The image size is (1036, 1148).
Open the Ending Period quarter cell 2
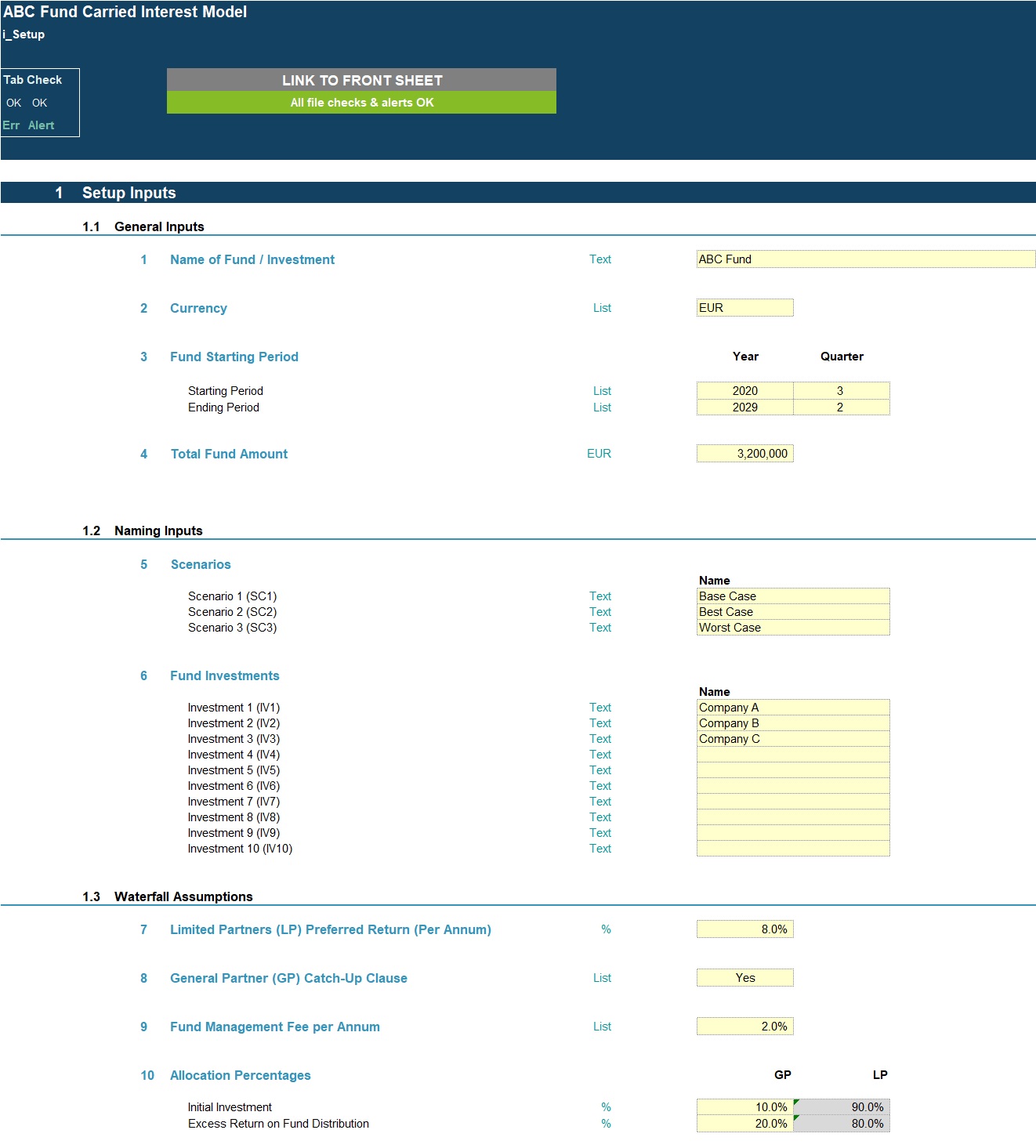842,407
